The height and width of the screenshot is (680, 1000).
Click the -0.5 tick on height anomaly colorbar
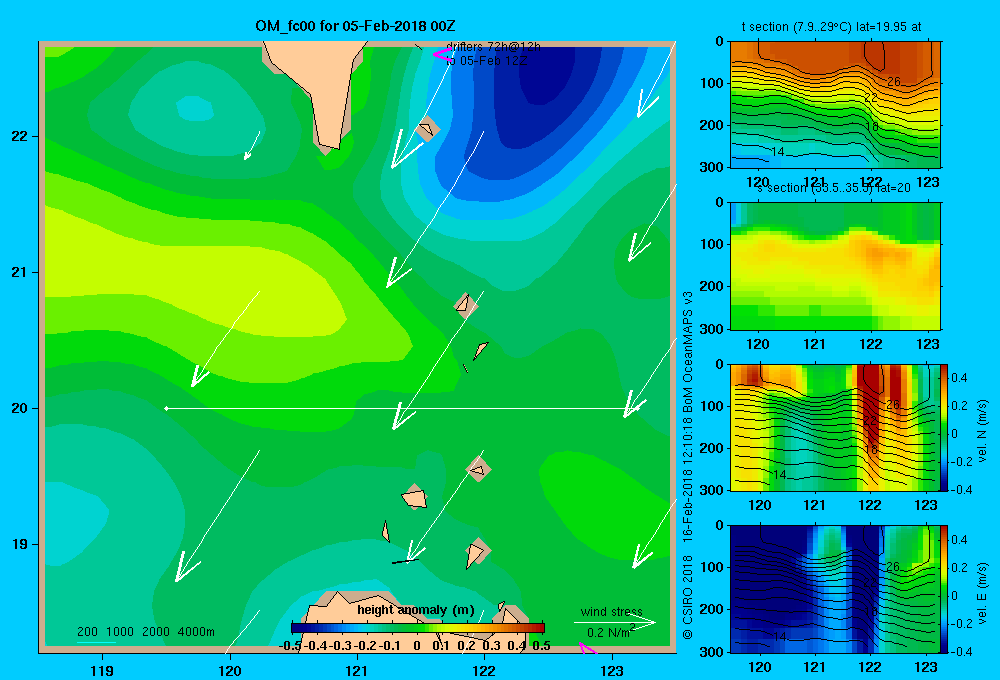pos(290,646)
